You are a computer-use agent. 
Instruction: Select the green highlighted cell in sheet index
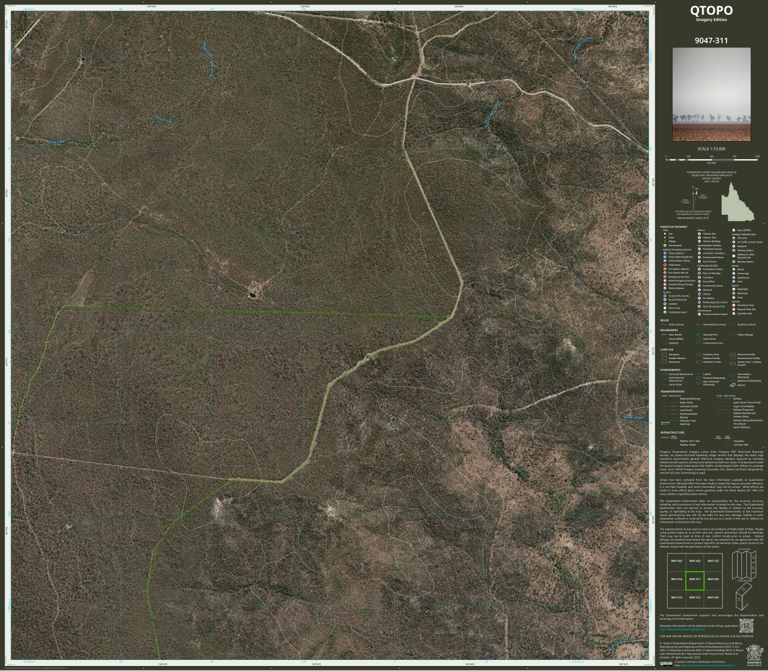pyautogui.click(x=695, y=581)
